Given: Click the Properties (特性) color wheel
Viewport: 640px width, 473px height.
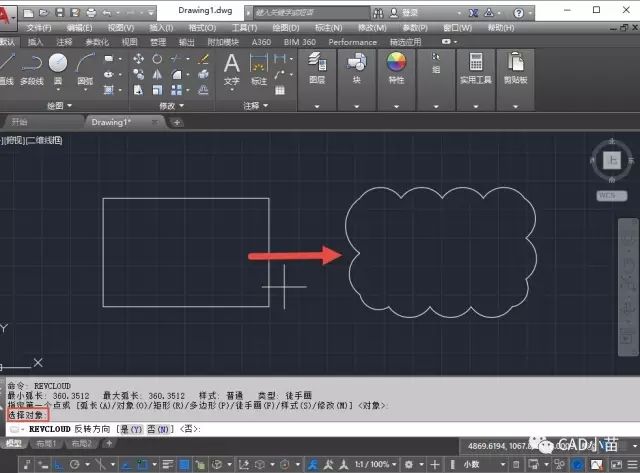Looking at the screenshot, I should click(x=396, y=64).
